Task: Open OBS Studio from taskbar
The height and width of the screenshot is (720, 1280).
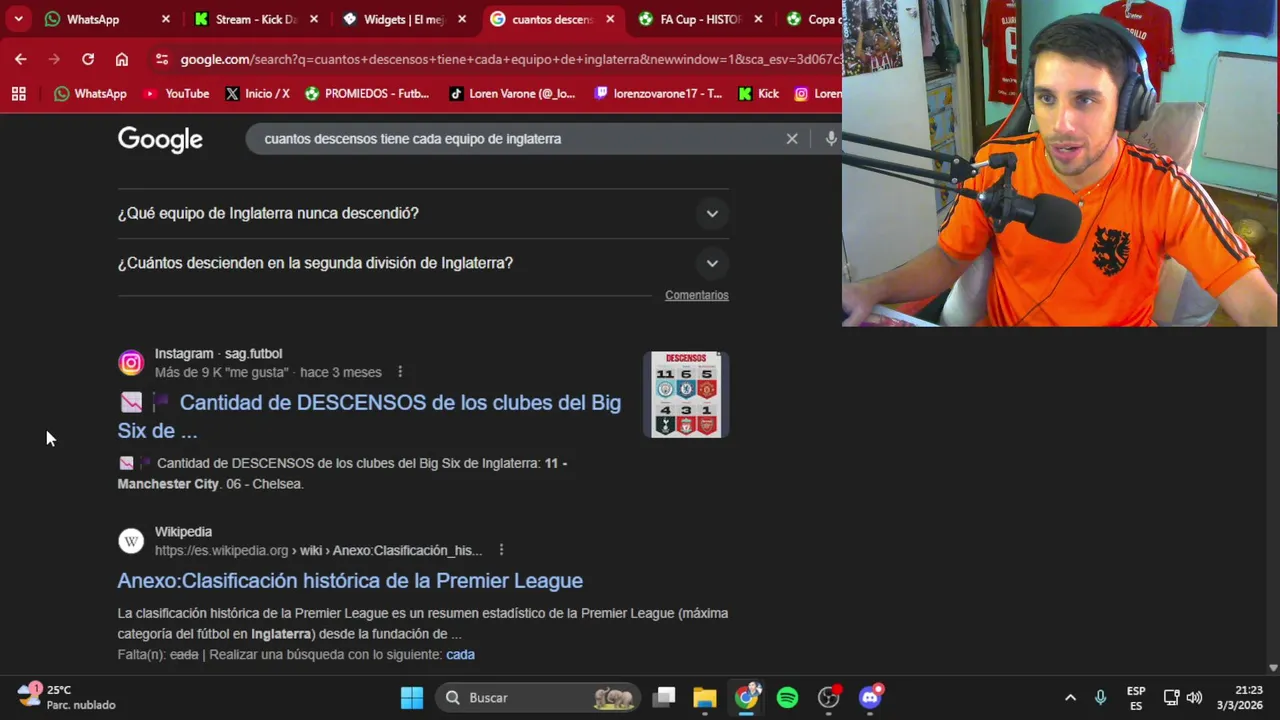Action: tap(829, 697)
